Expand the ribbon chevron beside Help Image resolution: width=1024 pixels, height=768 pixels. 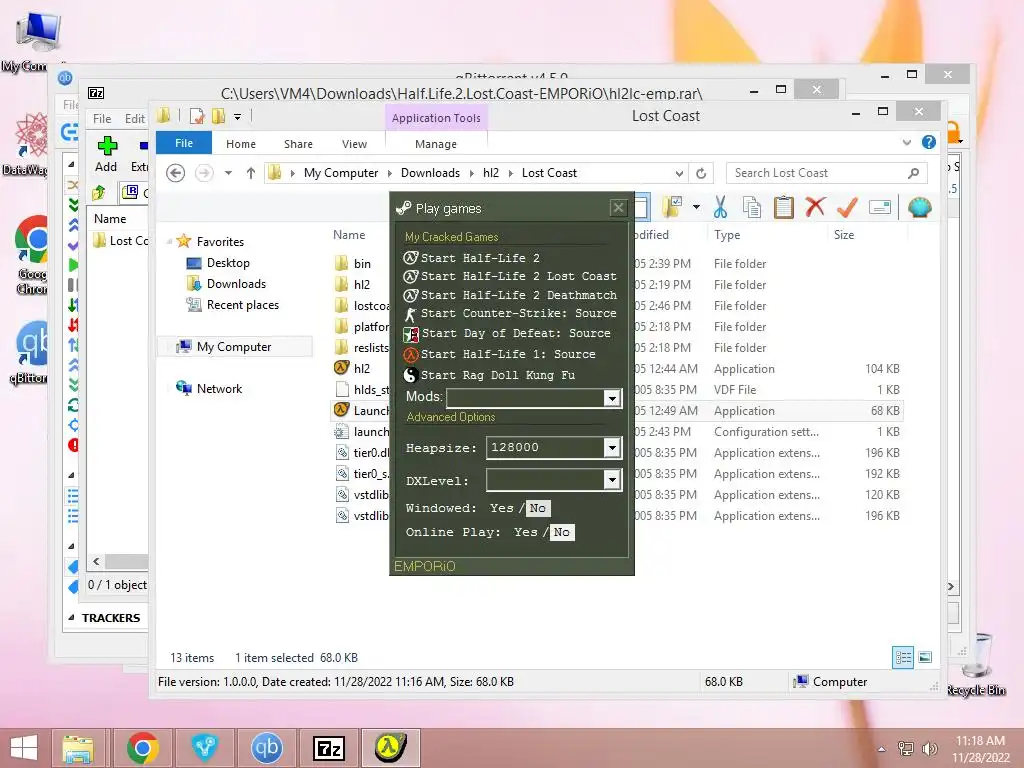pos(906,142)
